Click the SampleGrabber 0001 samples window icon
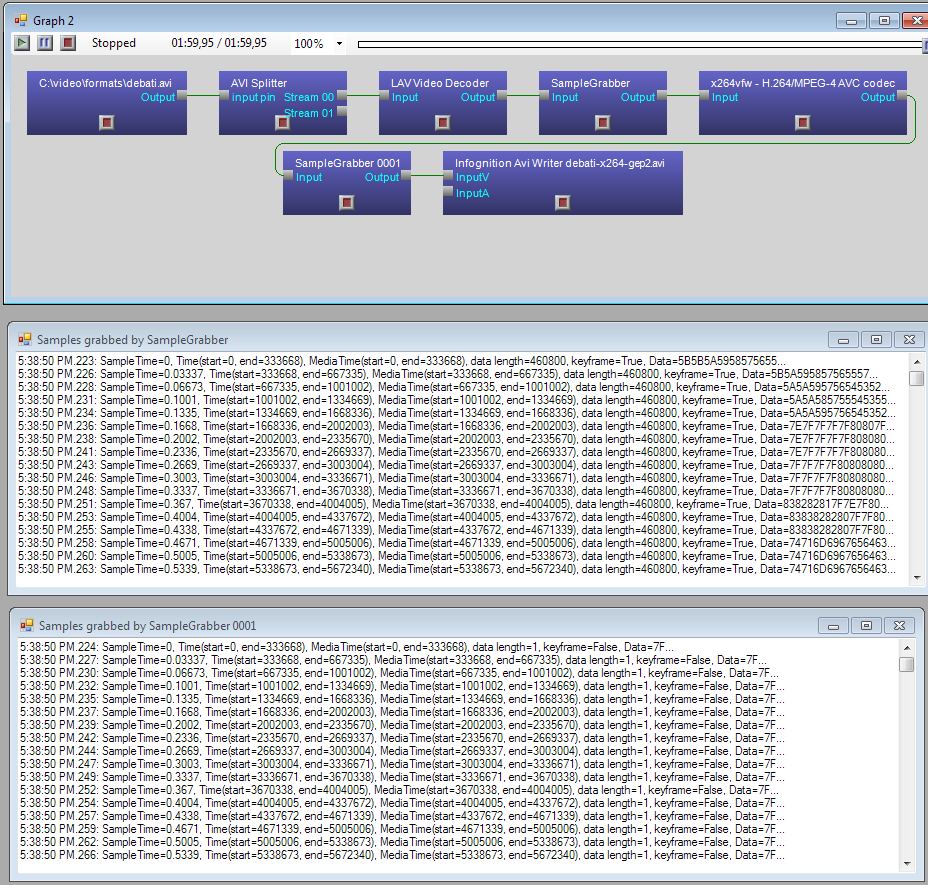This screenshot has width=928, height=885. (27, 625)
